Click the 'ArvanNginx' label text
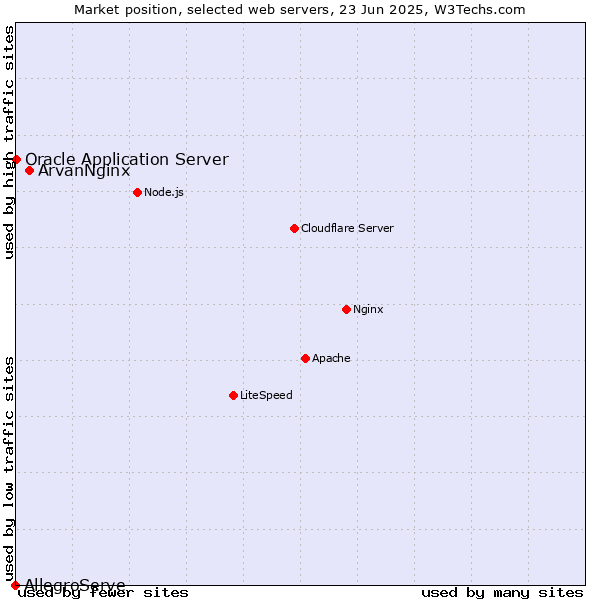Screen dimensions: 600x600 [x=84, y=171]
